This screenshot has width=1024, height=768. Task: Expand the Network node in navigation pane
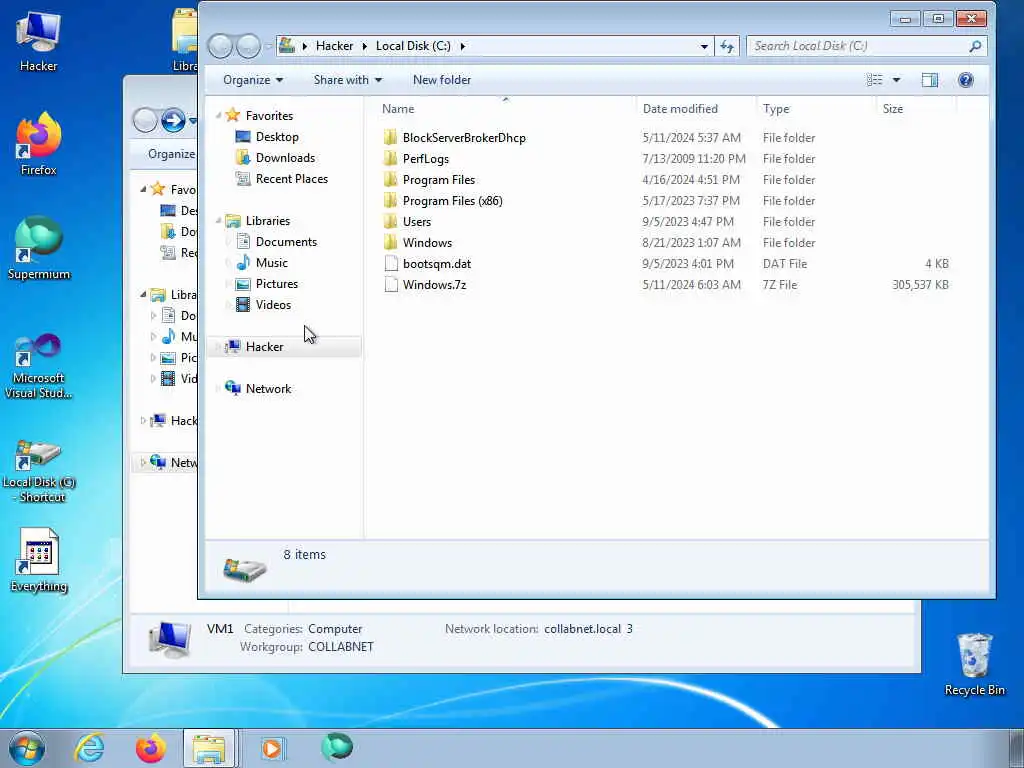[217, 389]
